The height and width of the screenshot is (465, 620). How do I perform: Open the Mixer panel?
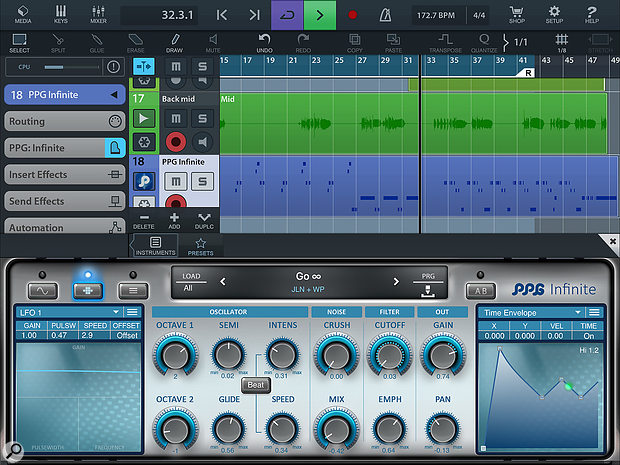(x=98, y=14)
